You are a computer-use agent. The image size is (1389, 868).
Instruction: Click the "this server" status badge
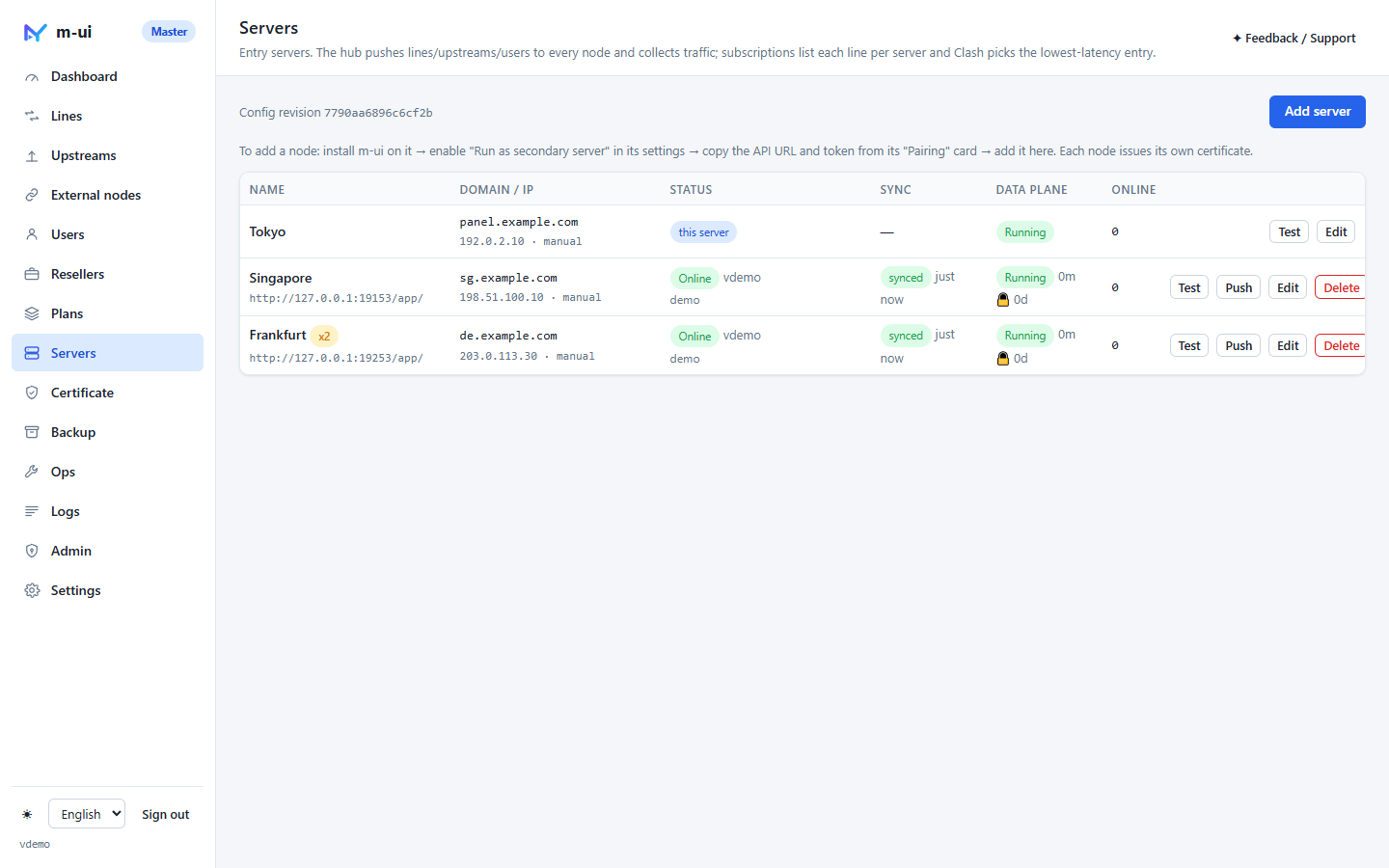click(x=703, y=232)
